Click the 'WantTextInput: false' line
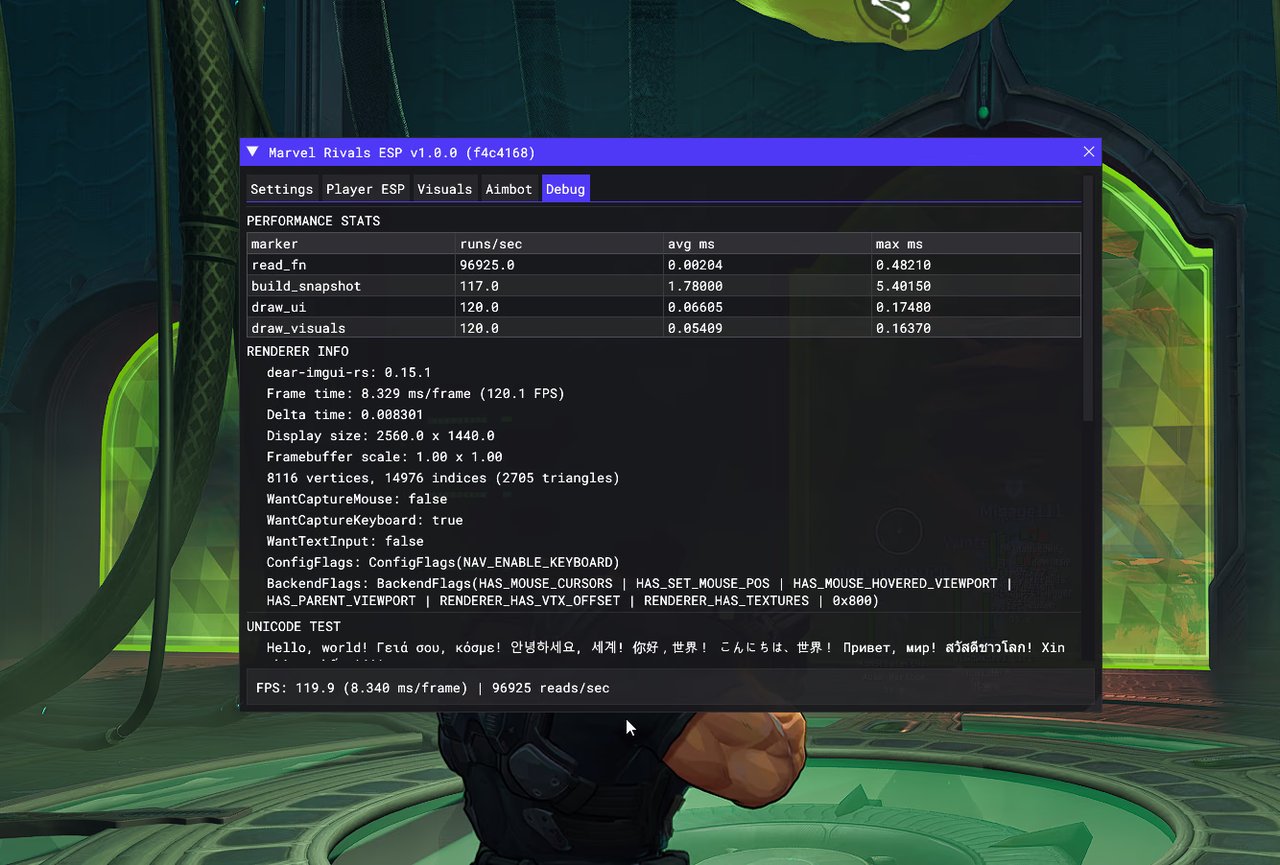This screenshot has height=865, width=1280. [x=345, y=541]
